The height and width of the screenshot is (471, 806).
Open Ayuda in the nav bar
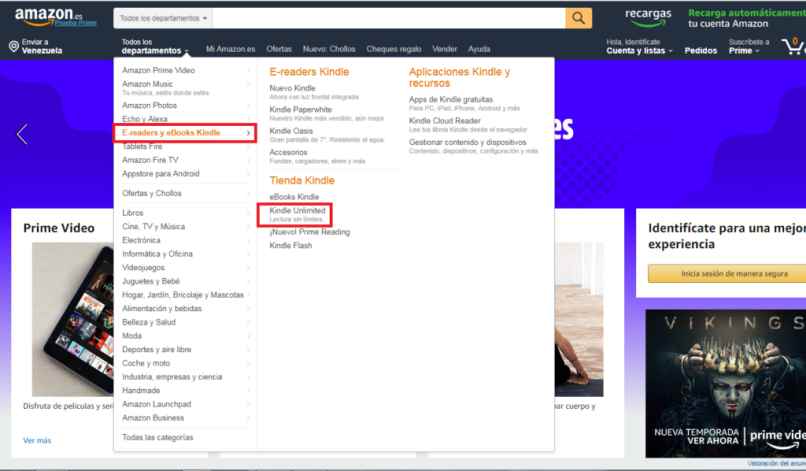[479, 49]
